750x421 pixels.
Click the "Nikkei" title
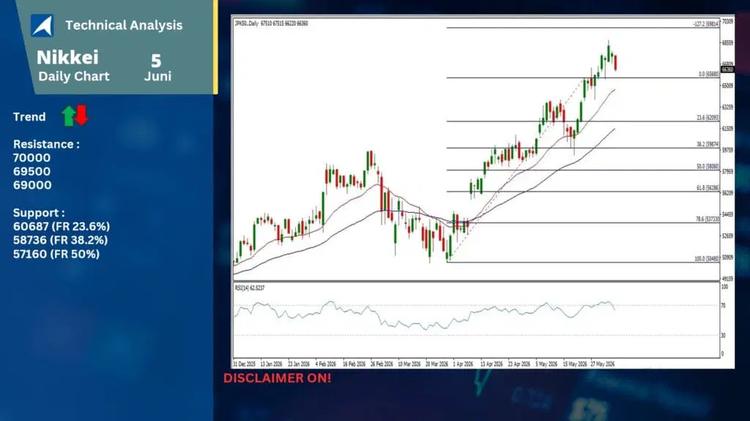67,57
